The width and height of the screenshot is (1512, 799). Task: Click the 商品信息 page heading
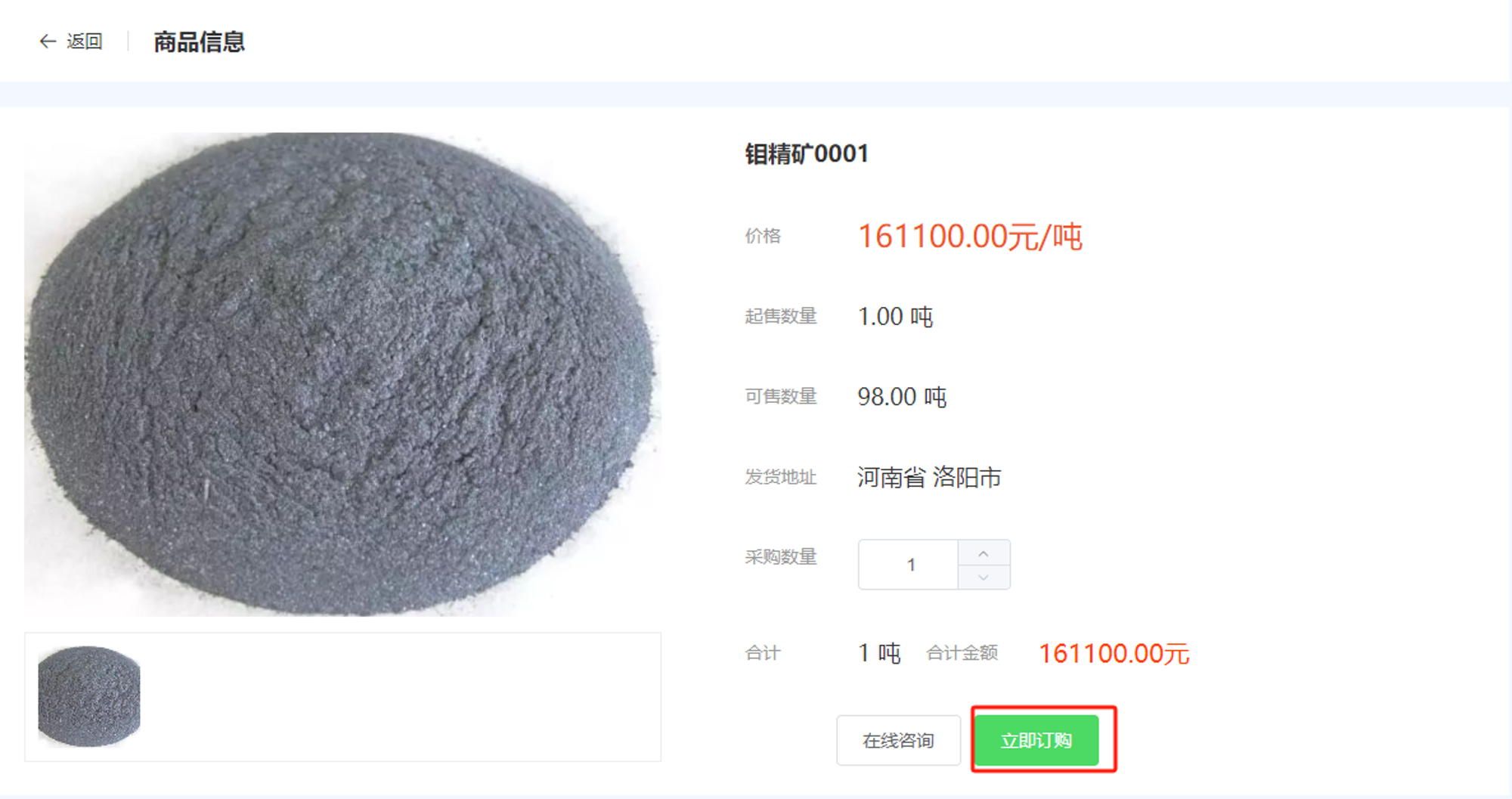200,42
